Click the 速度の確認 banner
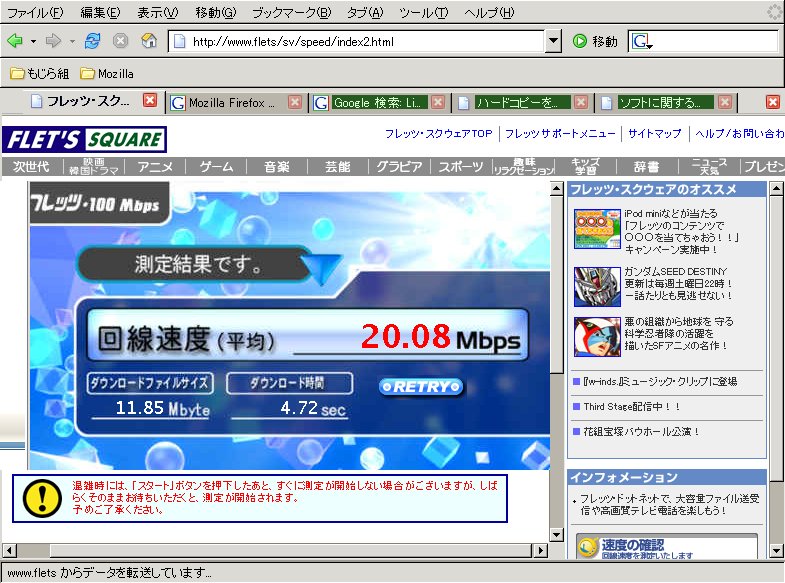The height and width of the screenshot is (583, 785). [666, 546]
